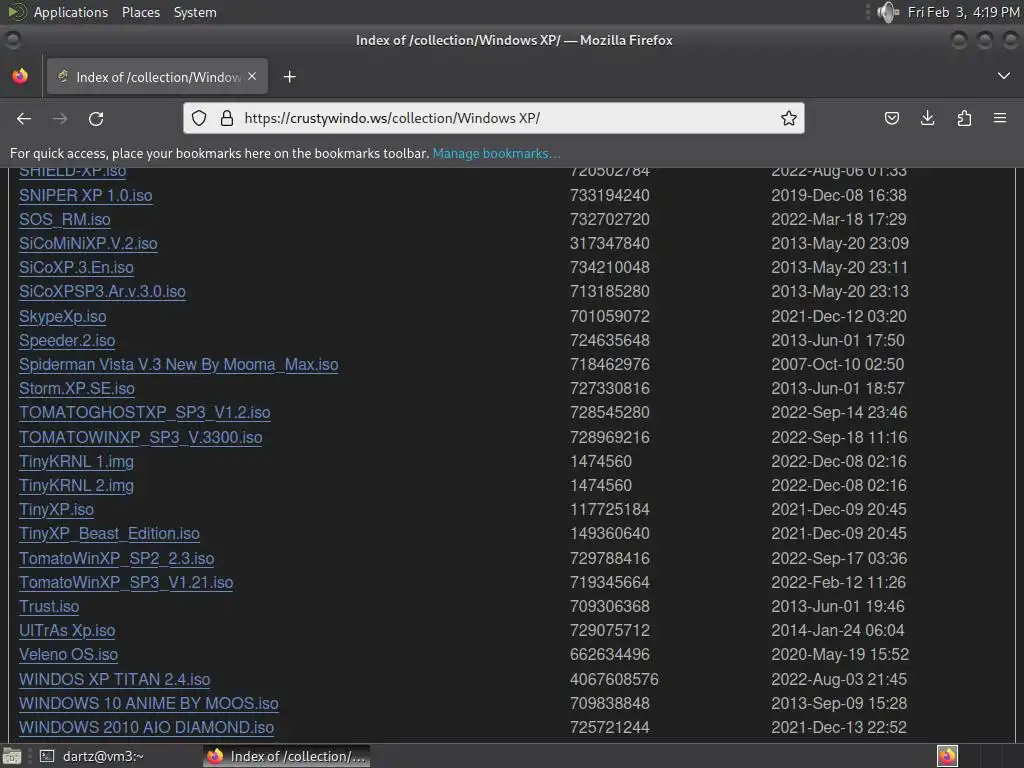Open the System menu
Screen dimensions: 1024x768
(195, 12)
